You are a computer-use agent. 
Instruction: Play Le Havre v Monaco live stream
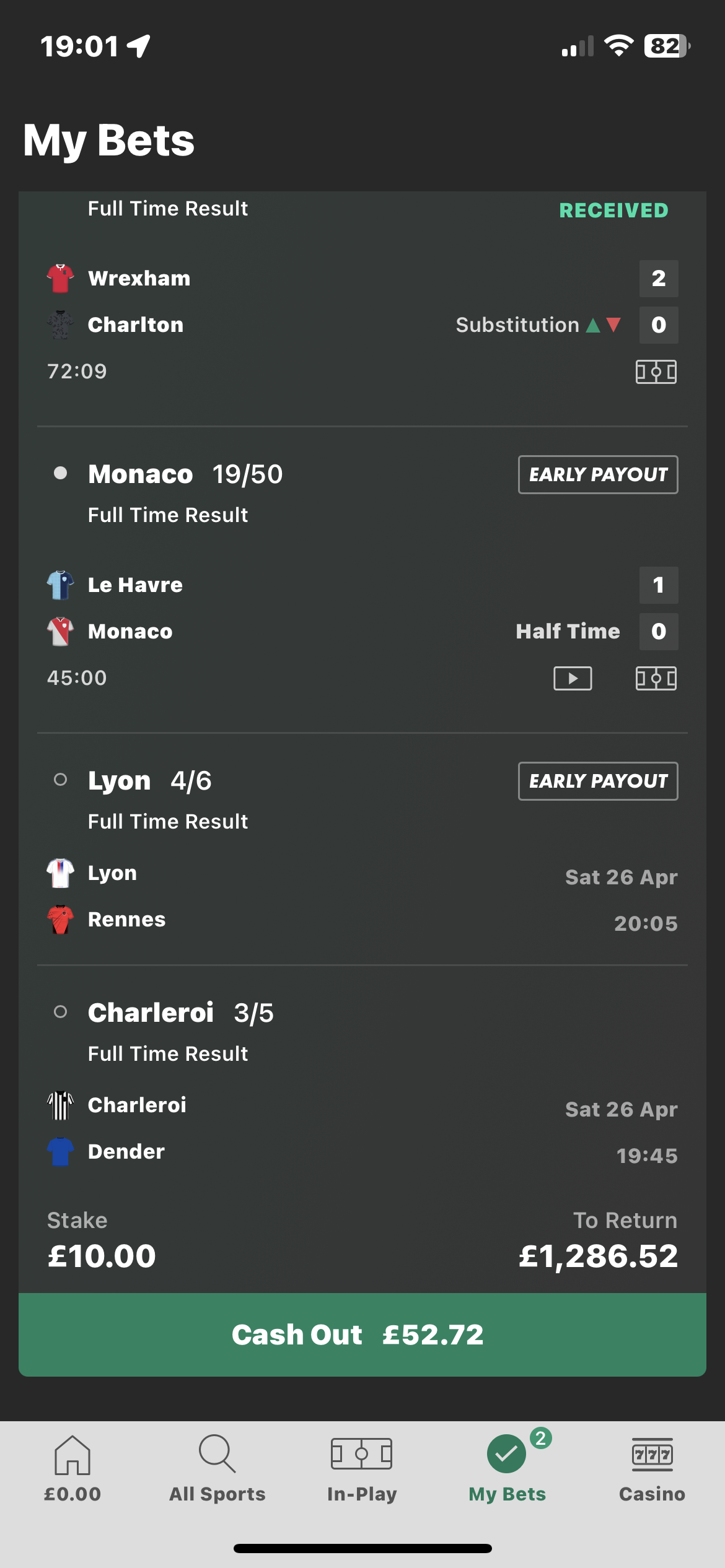coord(572,678)
